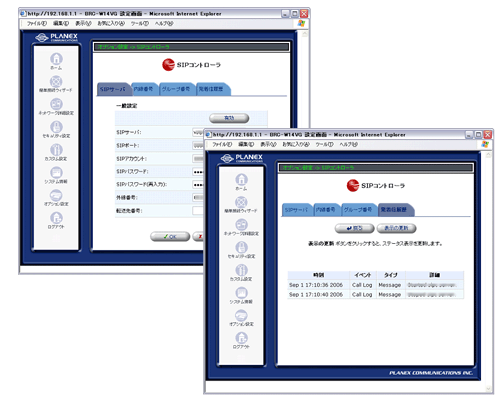The image size is (500, 400).
Task: Click the 転送先番号 input field
Action: [198, 211]
